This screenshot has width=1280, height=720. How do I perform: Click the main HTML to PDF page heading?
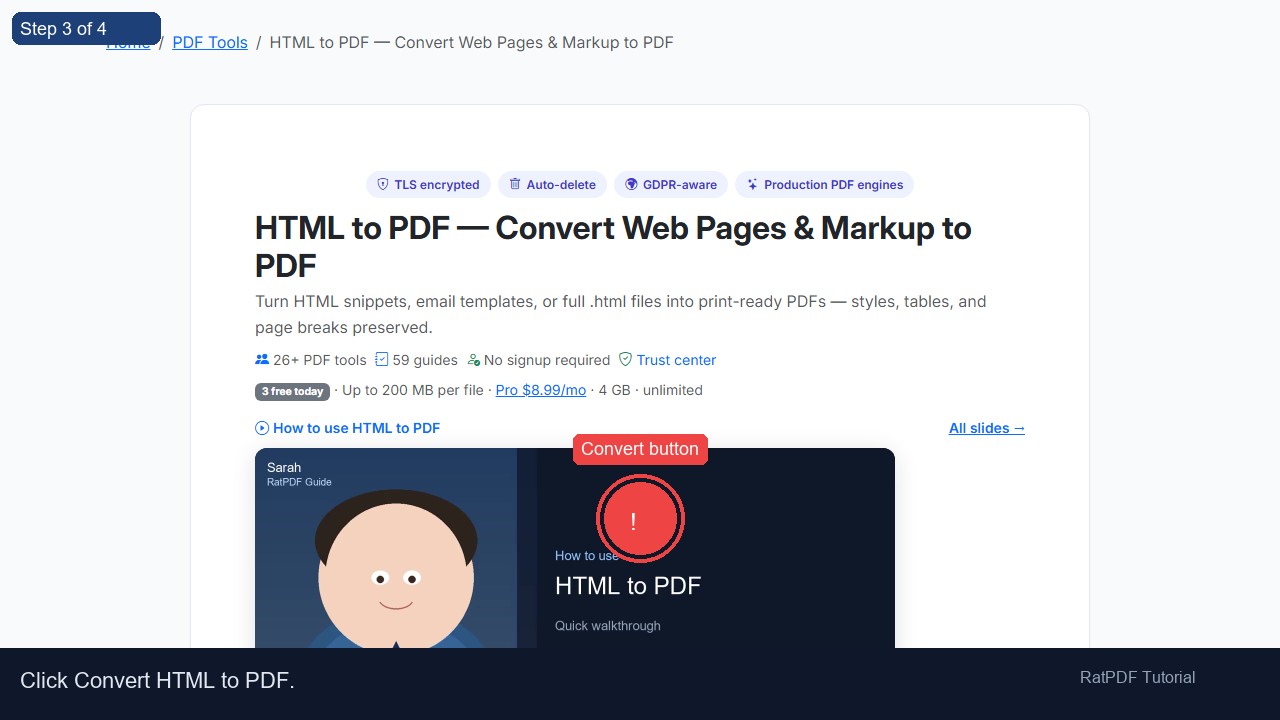tap(613, 247)
